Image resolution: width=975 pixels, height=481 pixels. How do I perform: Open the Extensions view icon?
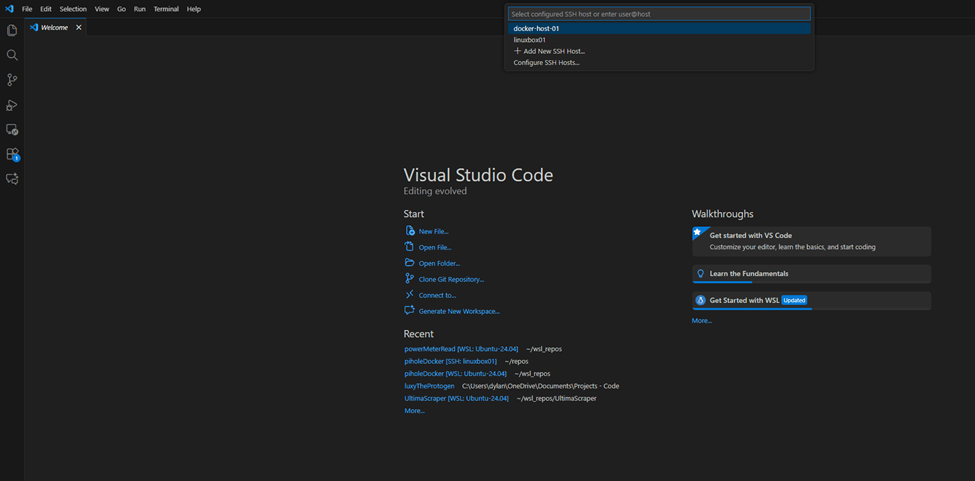[12, 154]
